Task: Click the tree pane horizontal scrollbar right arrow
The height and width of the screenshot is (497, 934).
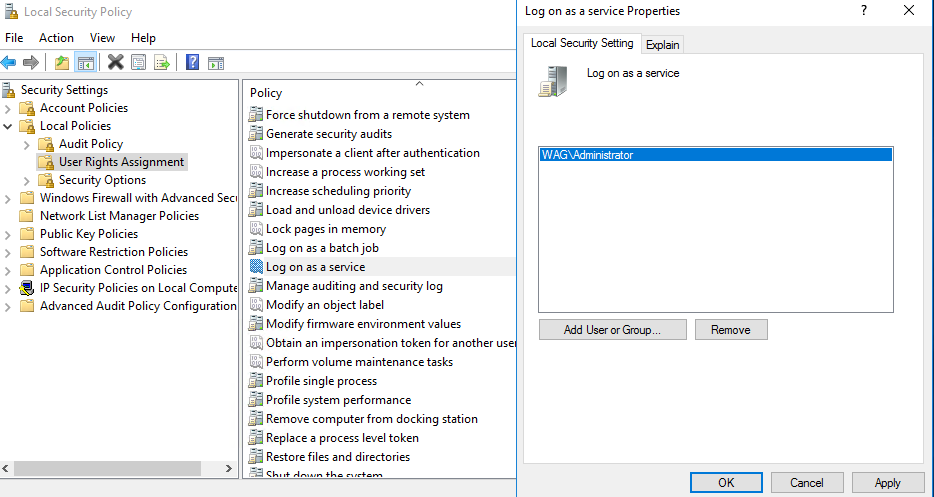Action: [228, 469]
